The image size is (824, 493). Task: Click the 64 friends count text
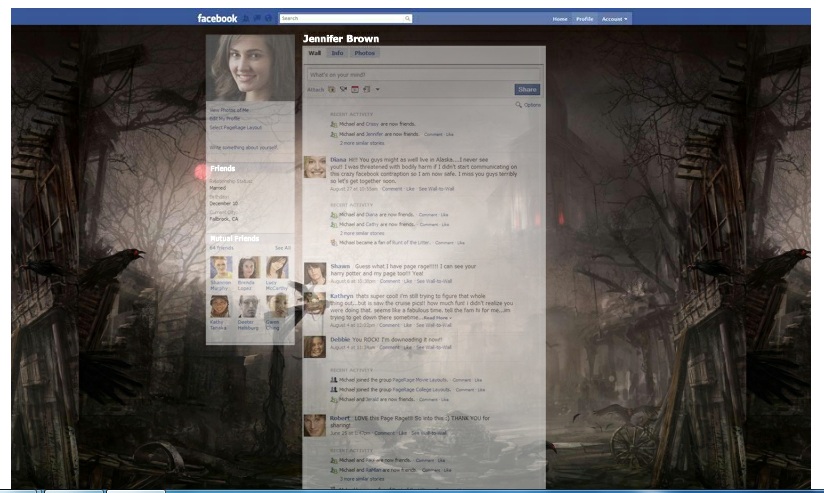click(221, 248)
